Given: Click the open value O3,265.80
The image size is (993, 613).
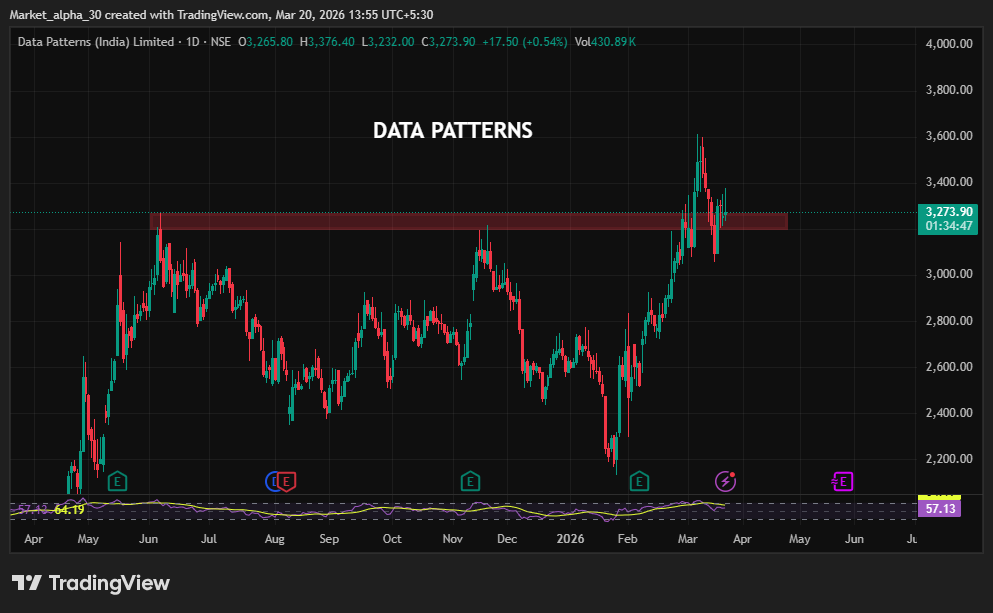Looking at the screenshot, I should [265, 42].
